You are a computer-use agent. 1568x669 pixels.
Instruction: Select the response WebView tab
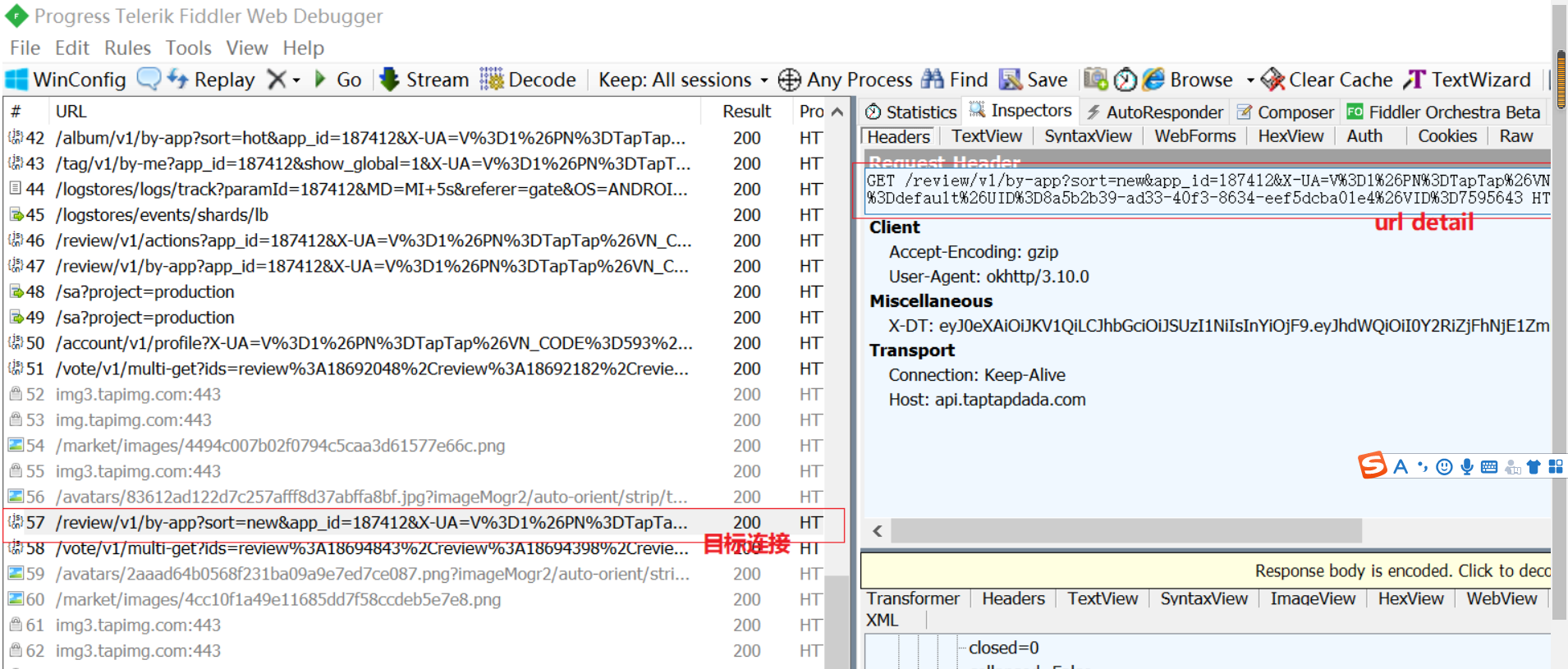coord(1502,598)
